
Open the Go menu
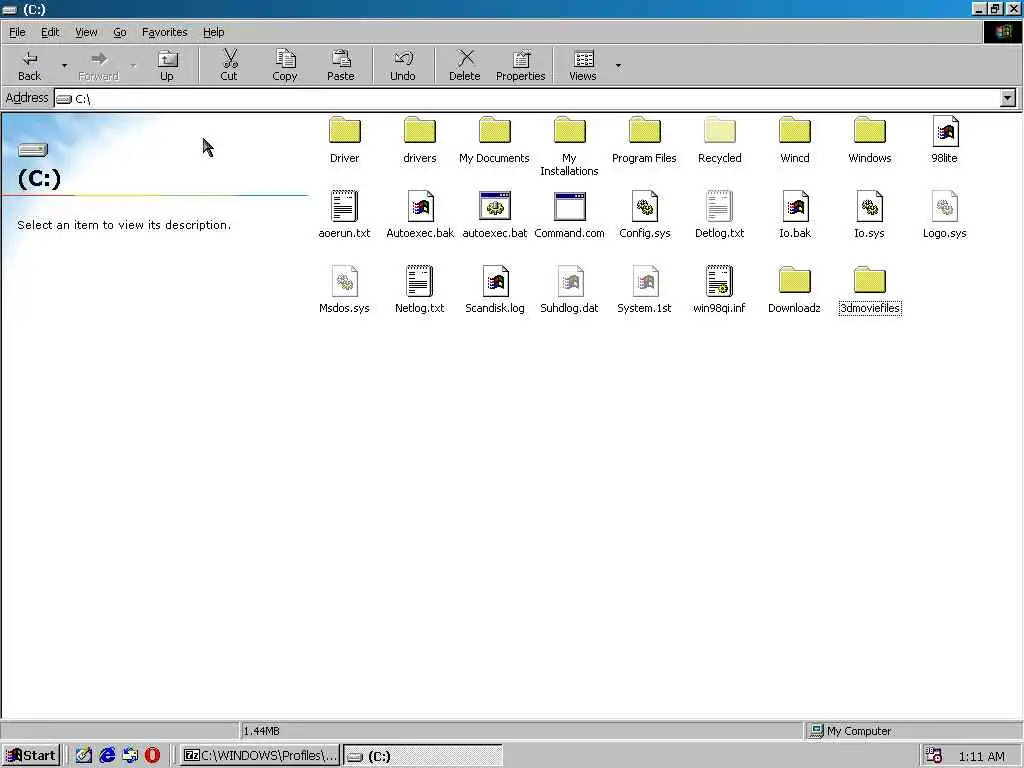(120, 32)
